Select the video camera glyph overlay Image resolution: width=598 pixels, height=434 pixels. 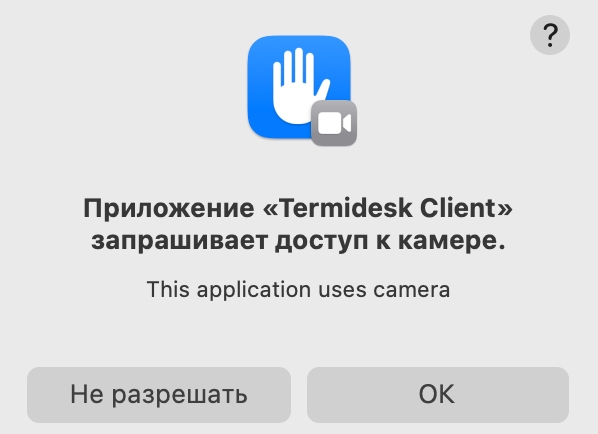(334, 123)
